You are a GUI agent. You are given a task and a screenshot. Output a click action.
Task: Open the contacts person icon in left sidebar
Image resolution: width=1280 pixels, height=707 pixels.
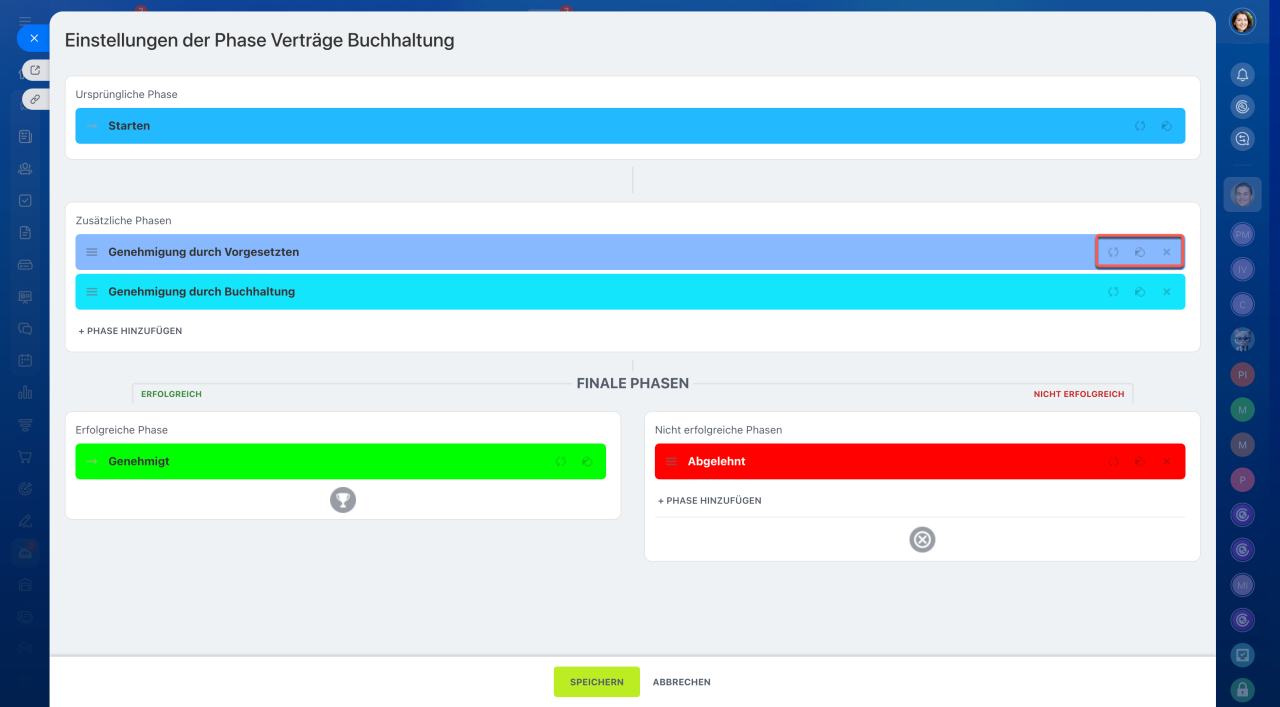tap(25, 168)
